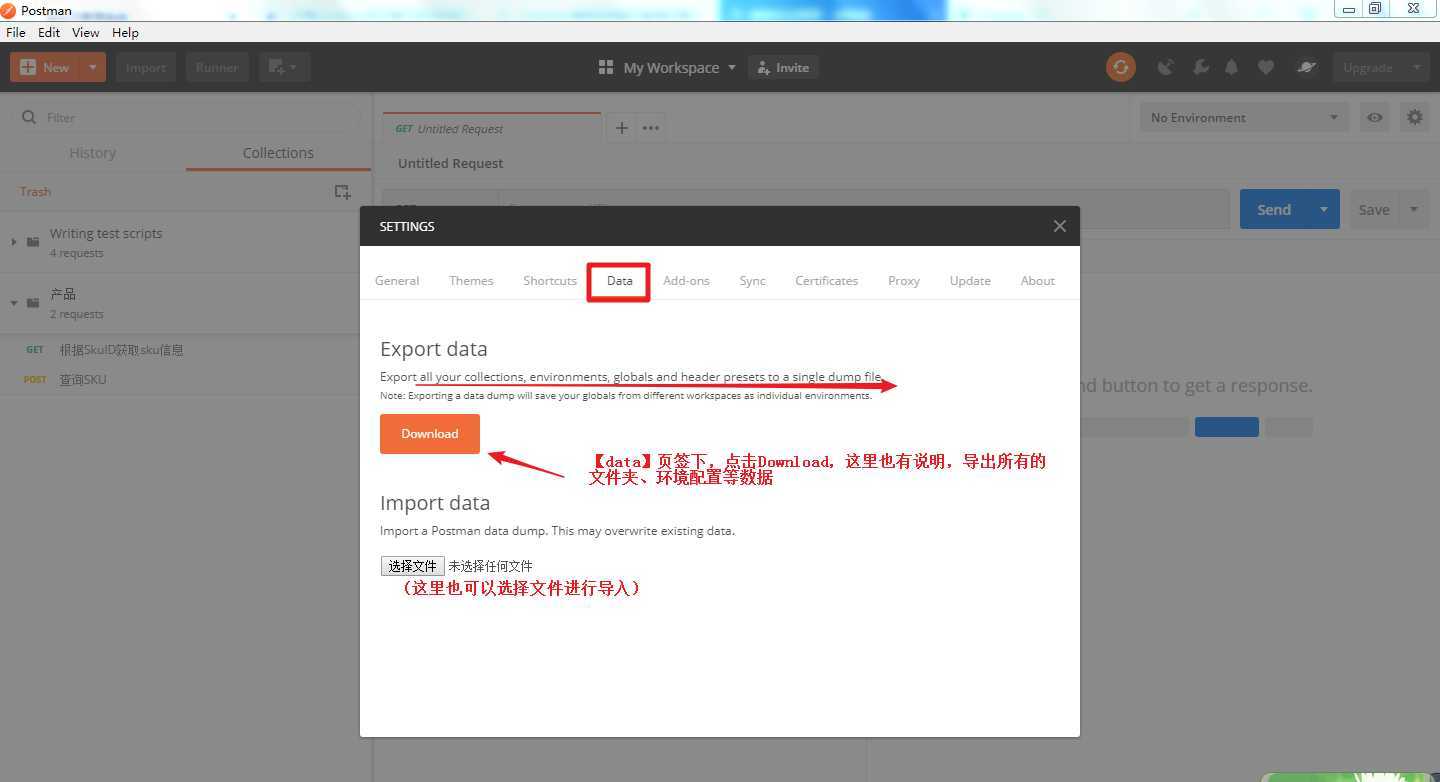The height and width of the screenshot is (782, 1440).
Task: Click the Trash link
Action: 35,191
